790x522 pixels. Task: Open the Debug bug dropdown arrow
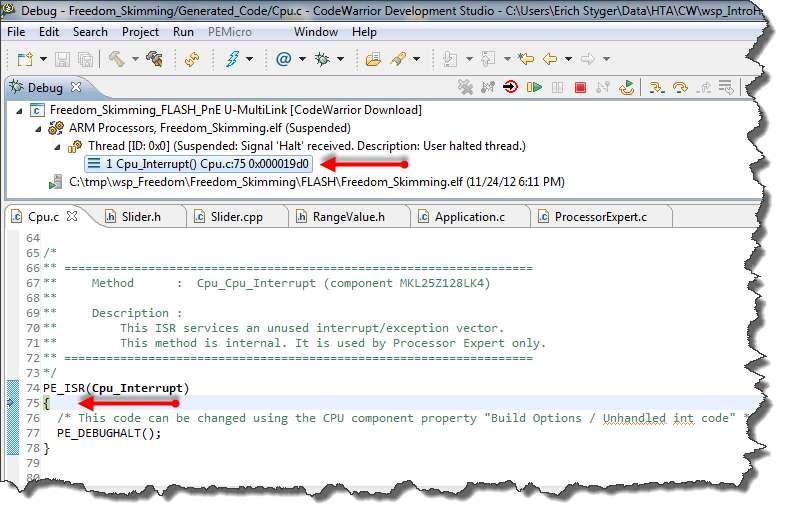341,59
